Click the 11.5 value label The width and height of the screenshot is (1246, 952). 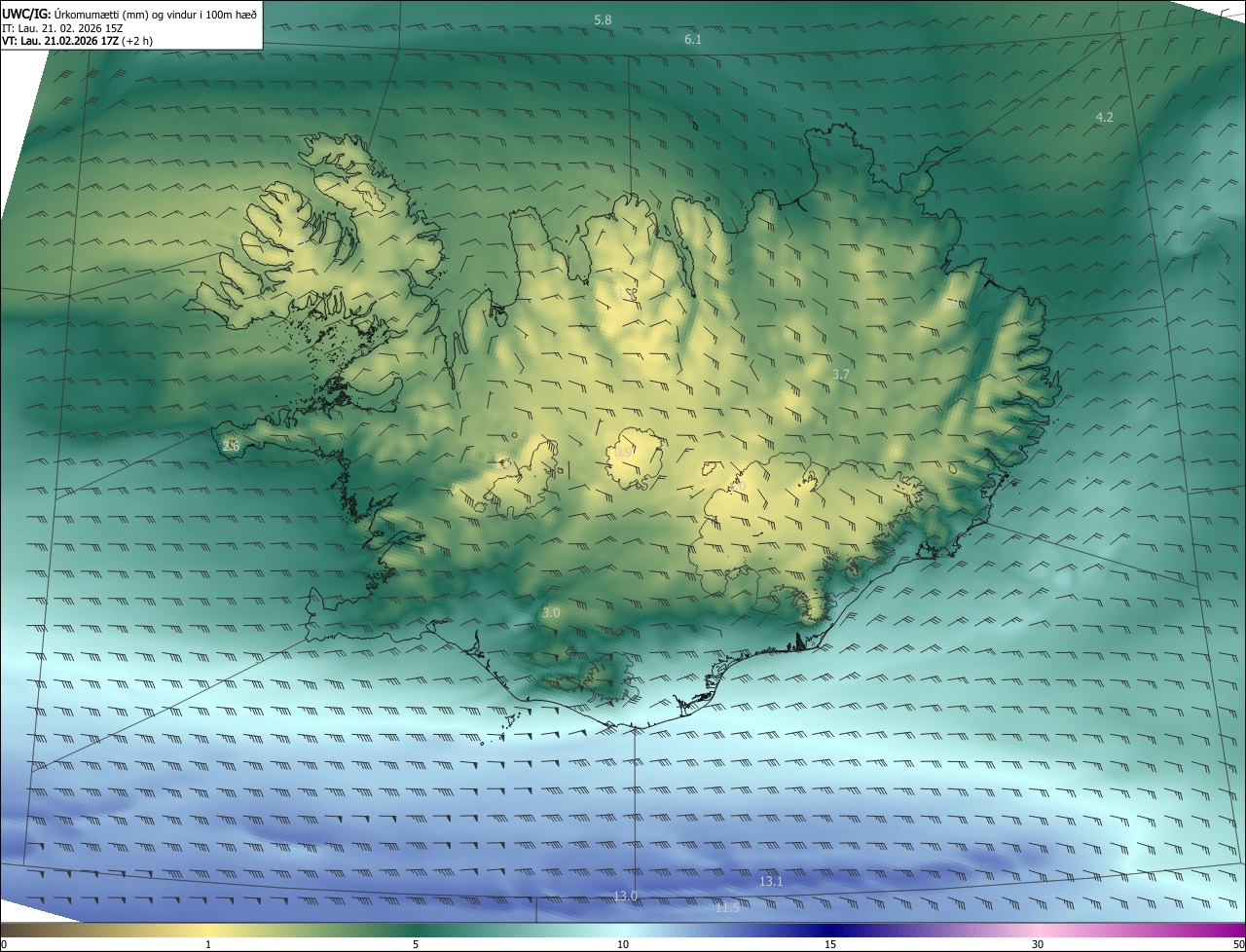point(727,907)
